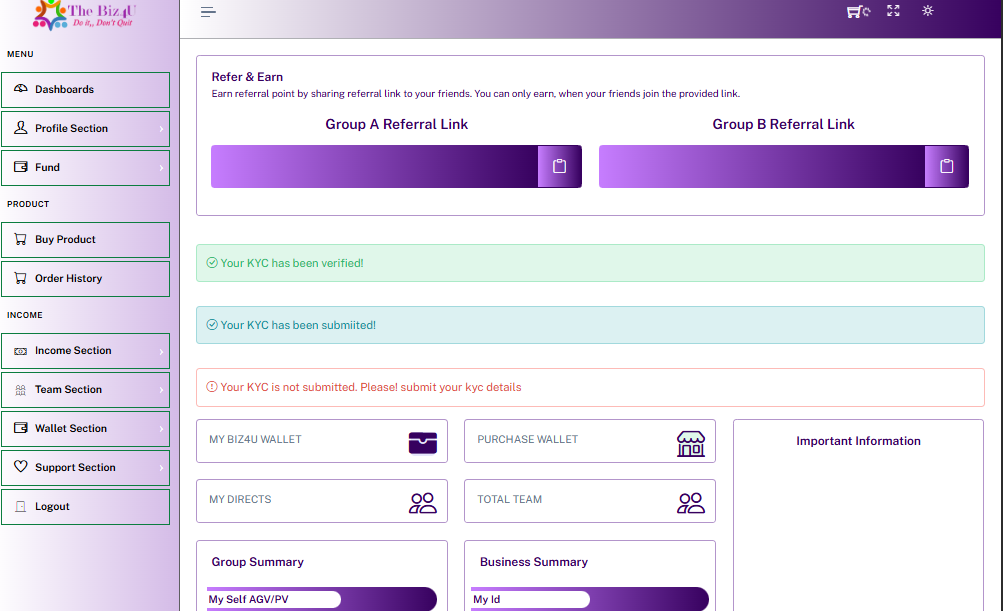
Task: Open Dashboards from the sidebar
Action: [85, 90]
